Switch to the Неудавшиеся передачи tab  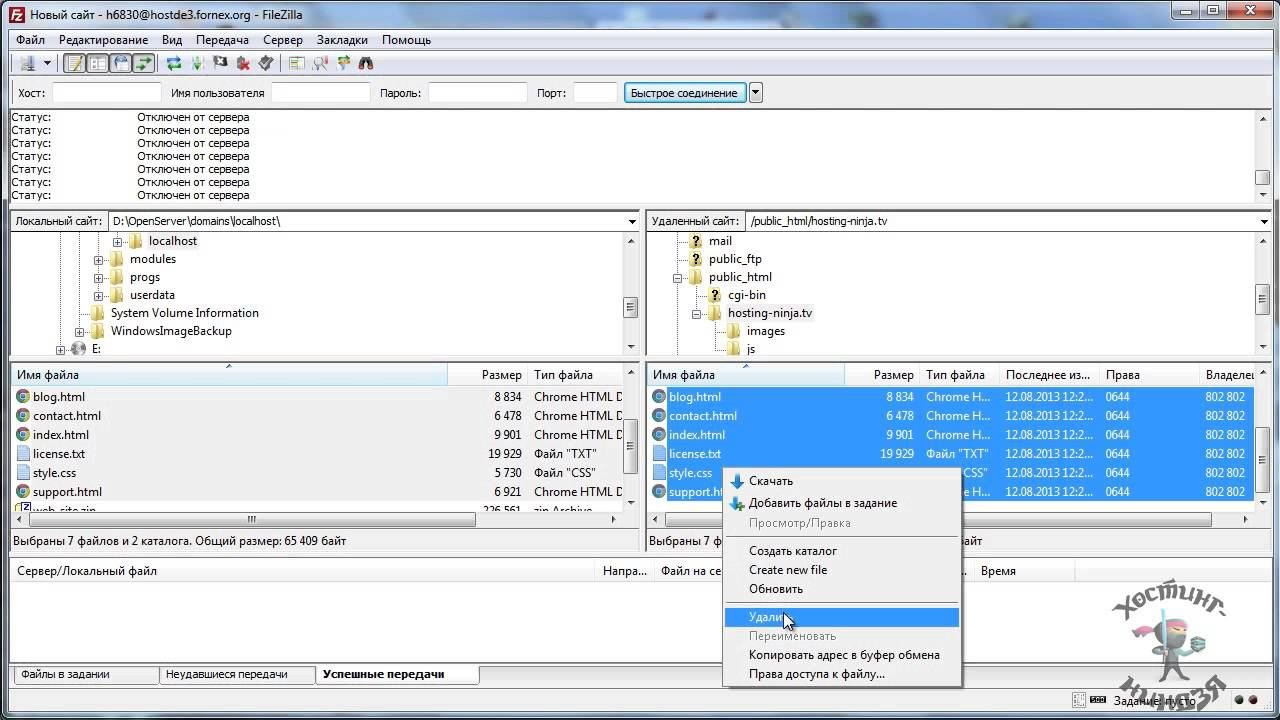(x=226, y=674)
